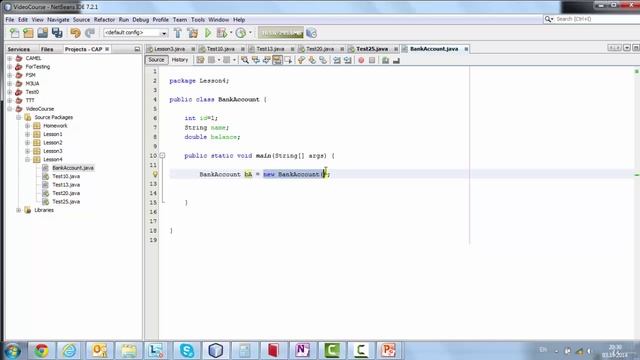640x360 pixels.
Task: Run the project with green arrow
Action: point(208,33)
